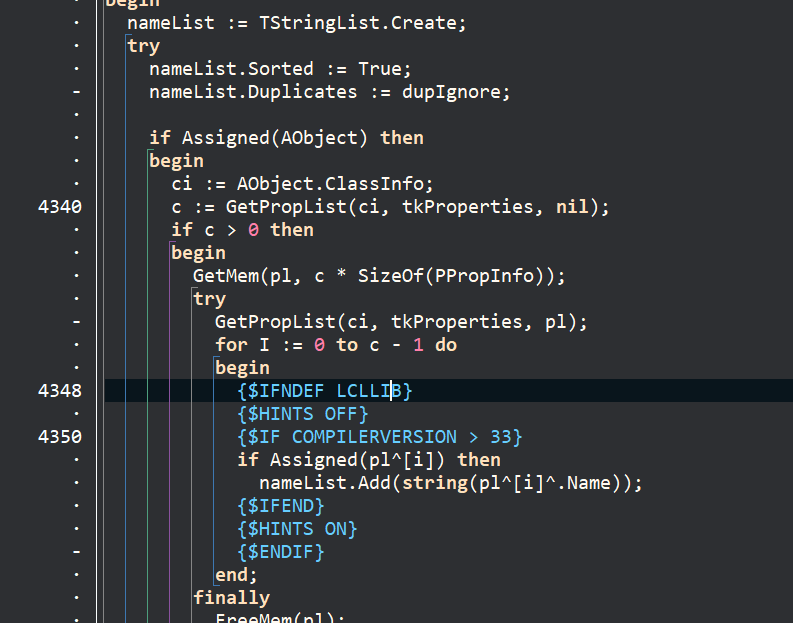Click the finally keyword
Screen dimensions: 793x623
[231, 598]
